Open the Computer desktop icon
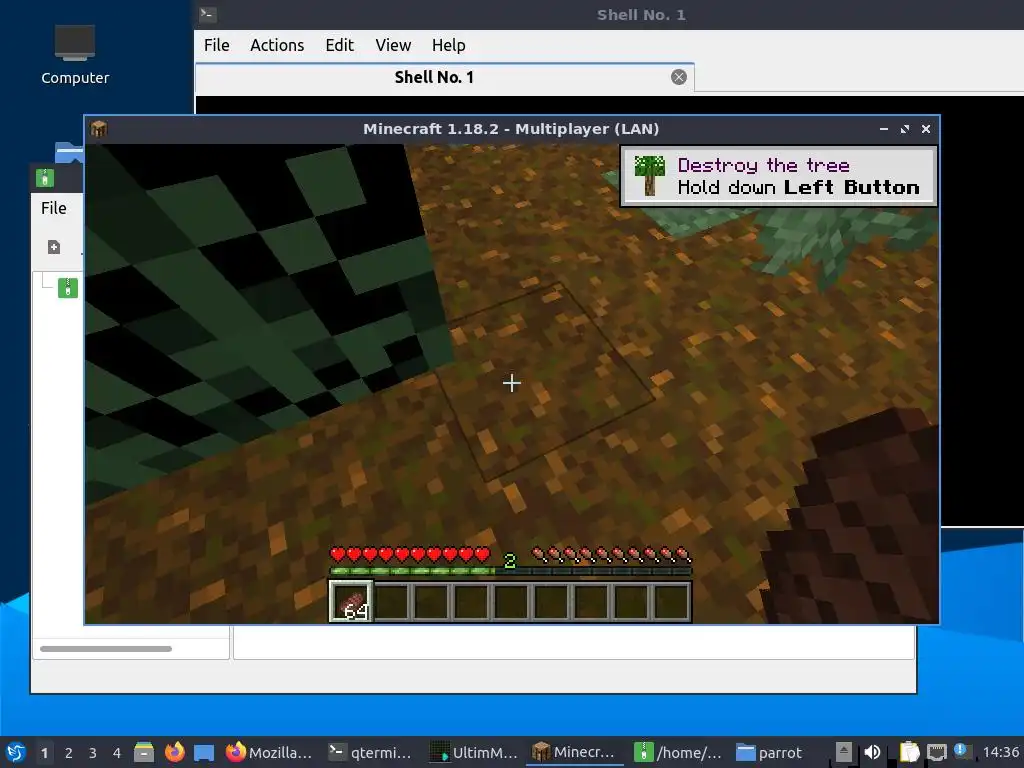Viewport: 1024px width, 768px height. pyautogui.click(x=74, y=56)
